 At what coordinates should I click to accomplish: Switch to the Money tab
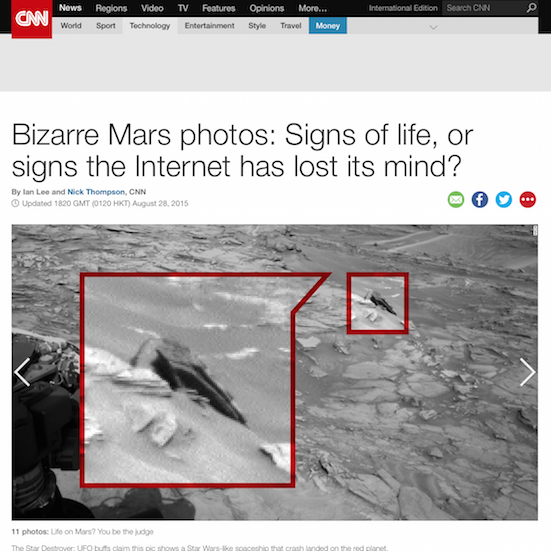pyautogui.click(x=328, y=26)
